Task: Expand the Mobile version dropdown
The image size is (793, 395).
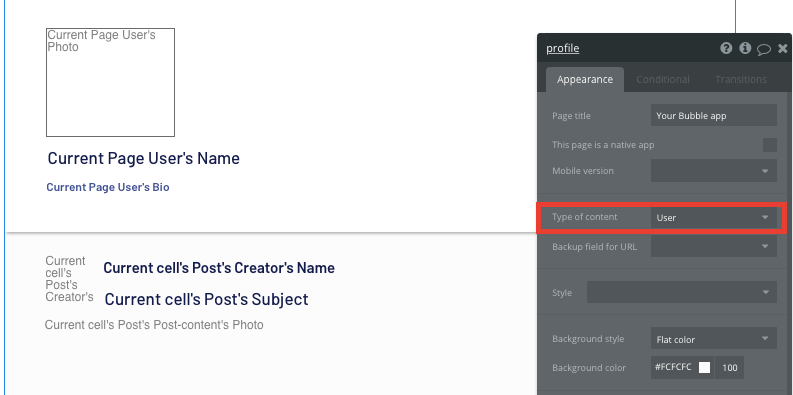Action: point(714,171)
